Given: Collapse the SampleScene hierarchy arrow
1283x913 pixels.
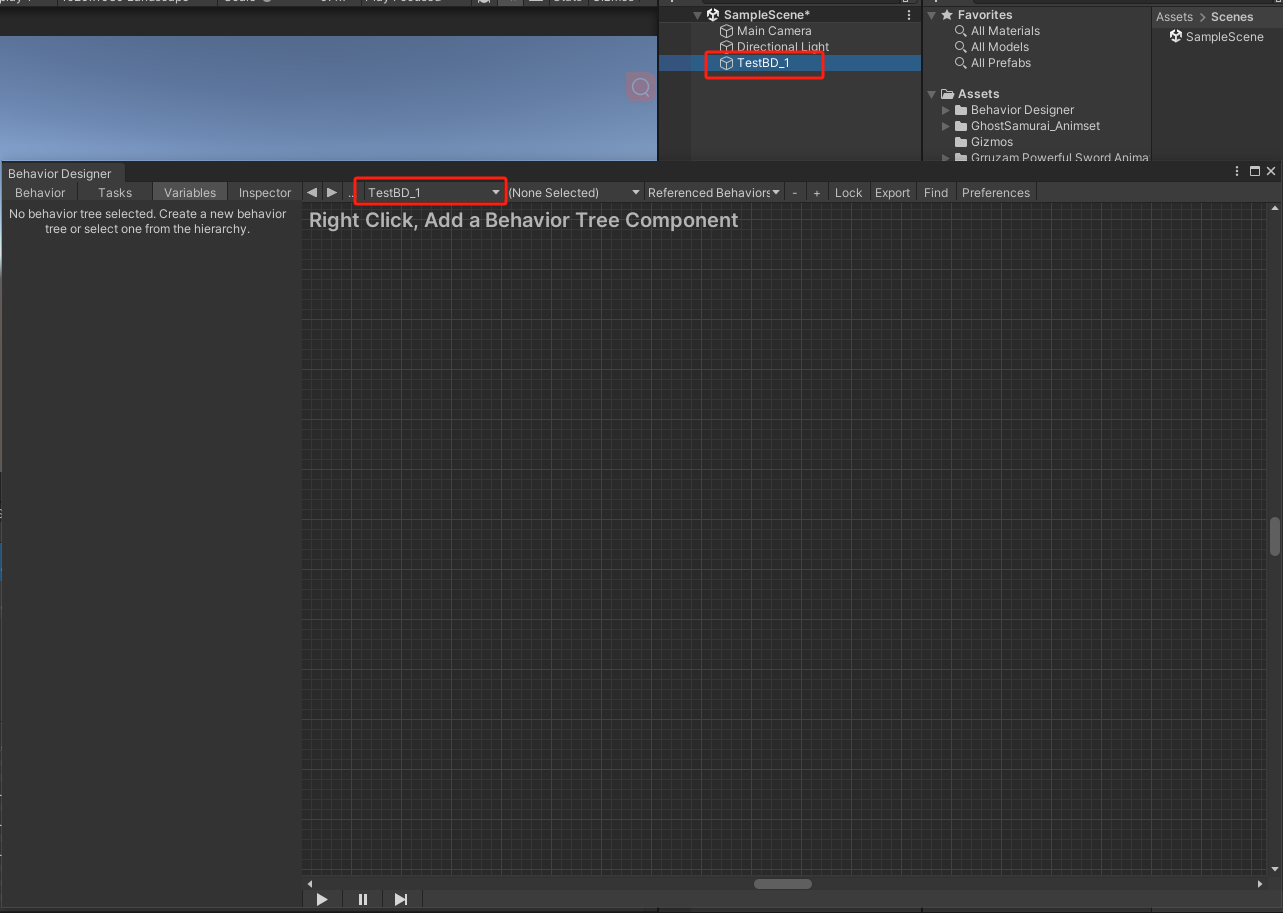Looking at the screenshot, I should tap(697, 15).
